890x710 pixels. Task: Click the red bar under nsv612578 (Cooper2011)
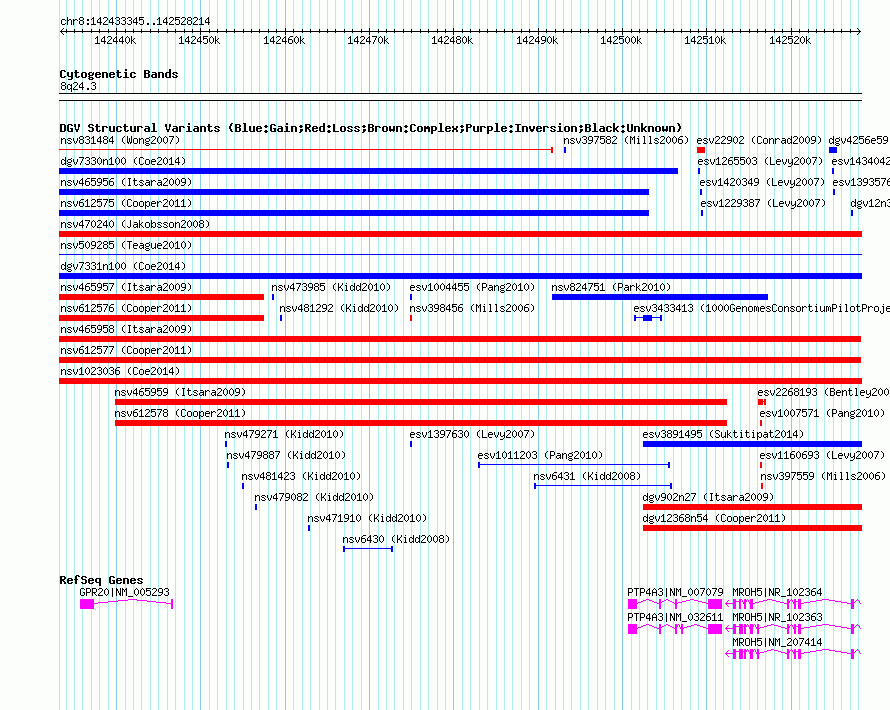point(421,423)
